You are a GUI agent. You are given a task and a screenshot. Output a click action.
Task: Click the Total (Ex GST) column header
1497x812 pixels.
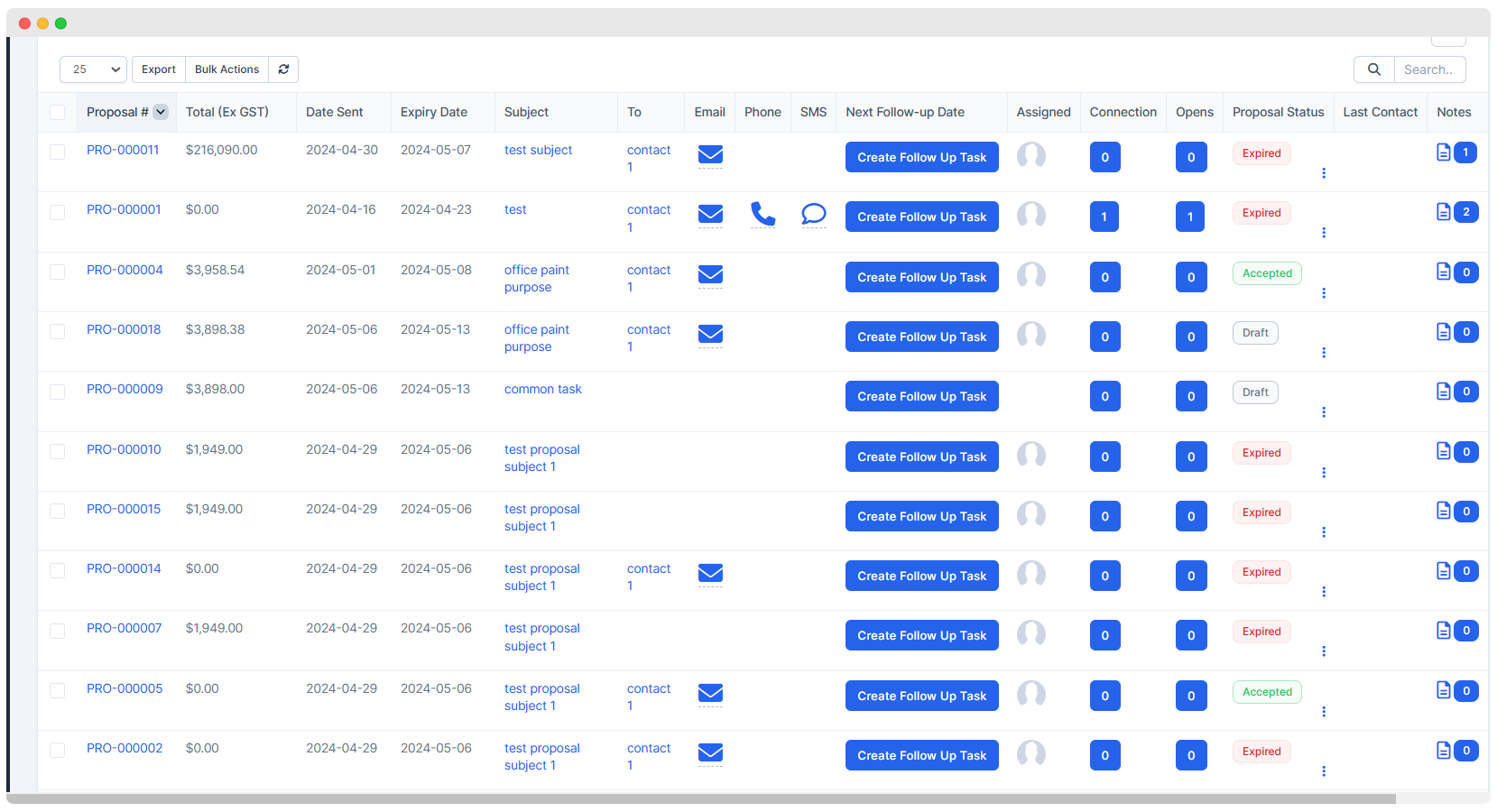(227, 112)
